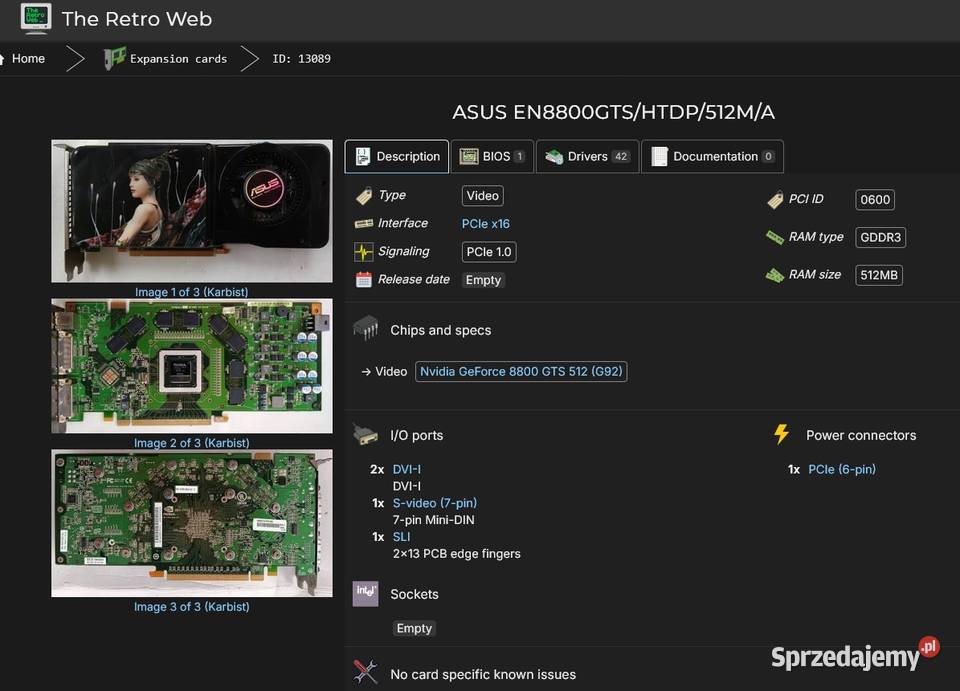Open the DVI-I port link
The width and height of the screenshot is (960, 691).
[407, 469]
